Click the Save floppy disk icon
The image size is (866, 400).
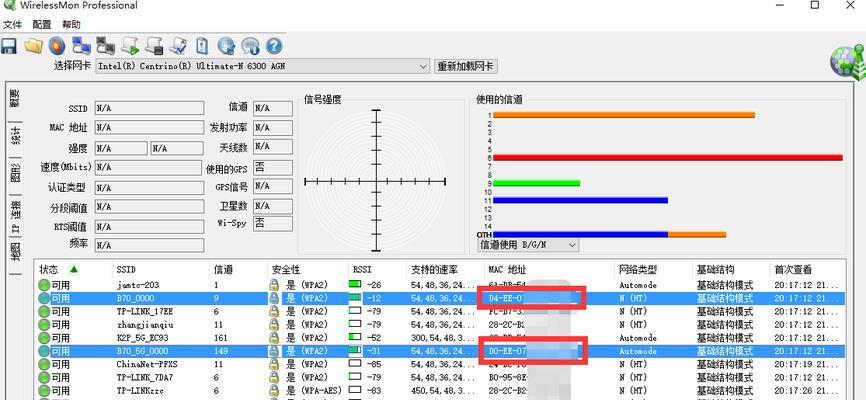(9, 45)
